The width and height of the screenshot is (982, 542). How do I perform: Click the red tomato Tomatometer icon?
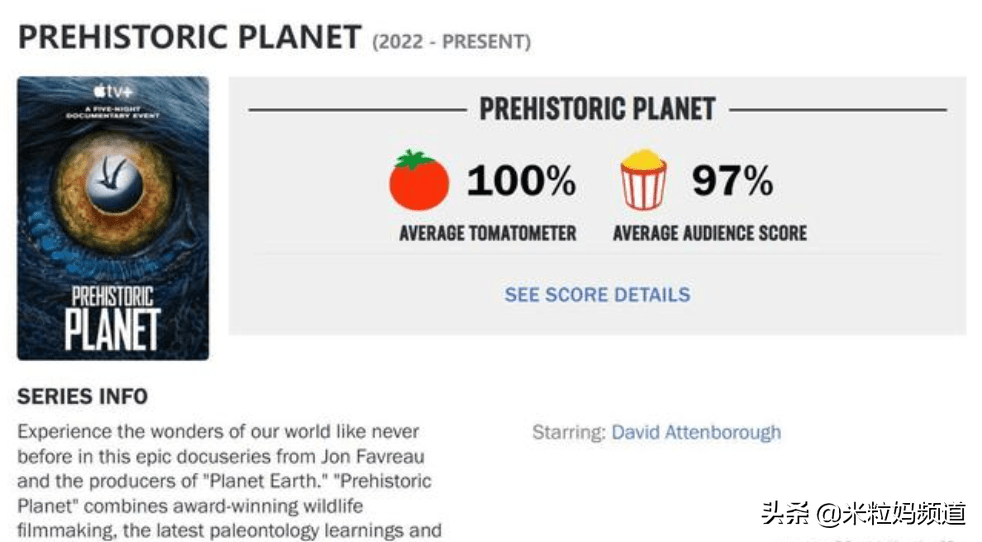click(x=419, y=180)
